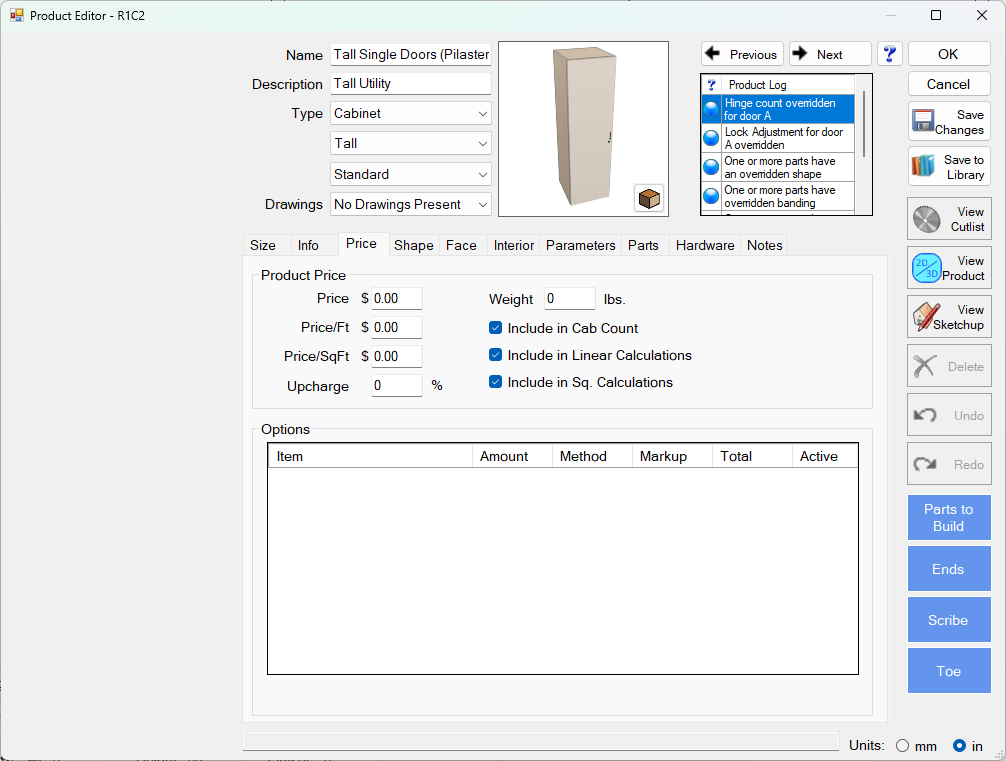1006x761 pixels.
Task: Save Changes using the floppy disk button
Action: pos(949,122)
